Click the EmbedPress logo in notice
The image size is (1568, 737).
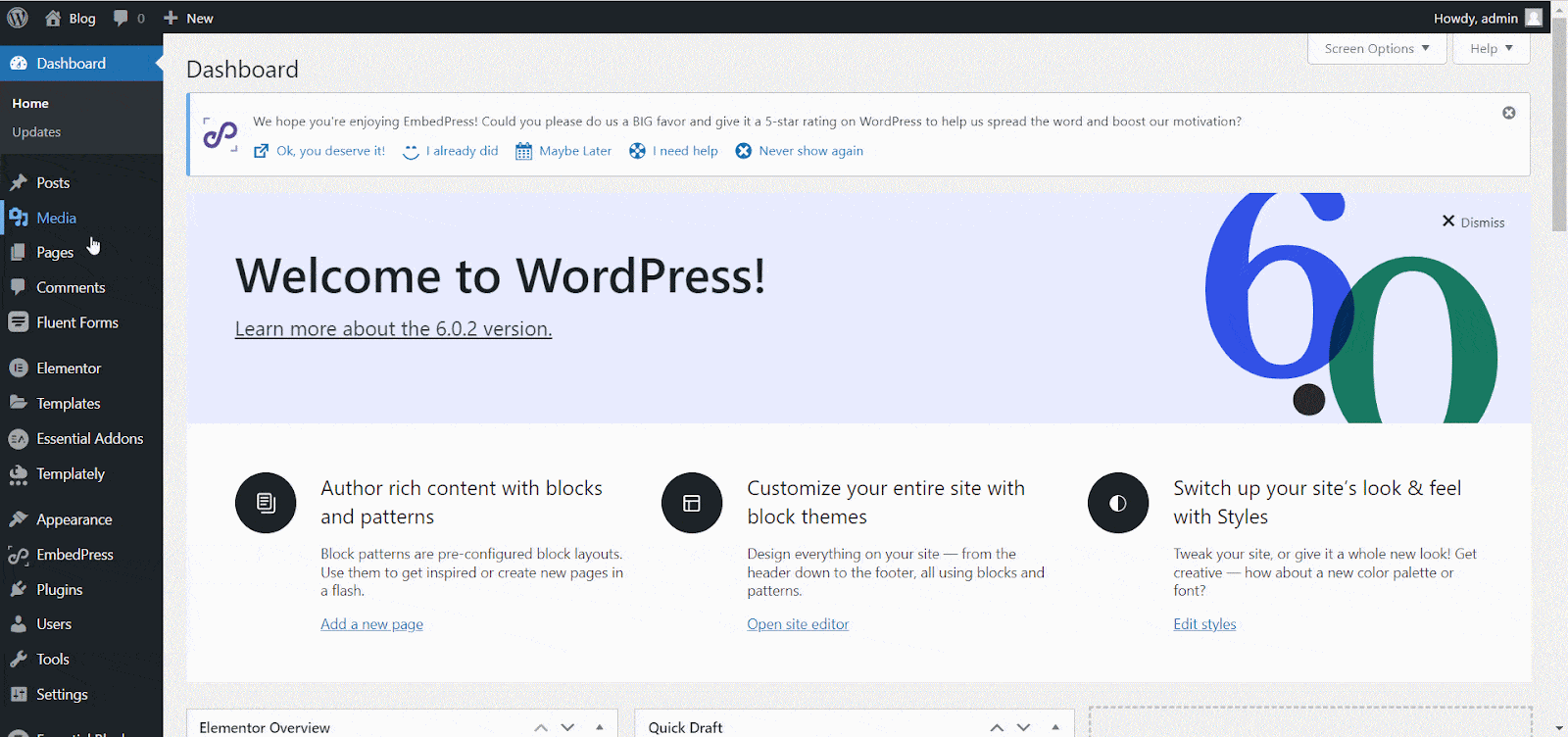pyautogui.click(x=220, y=134)
